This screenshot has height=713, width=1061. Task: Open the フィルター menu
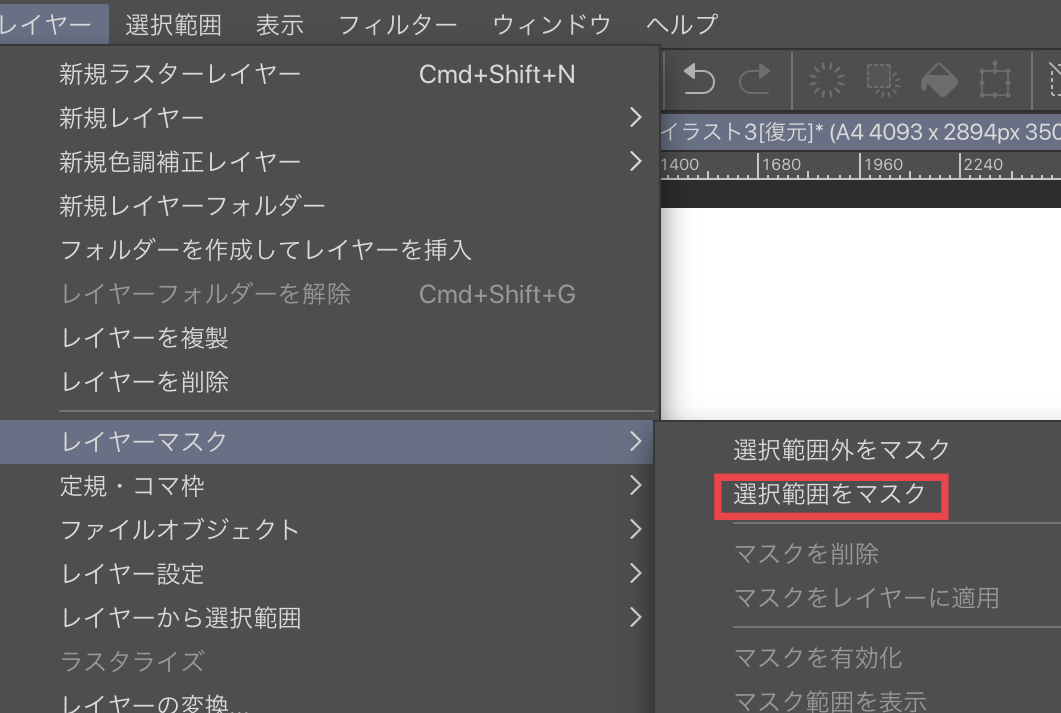click(x=398, y=24)
